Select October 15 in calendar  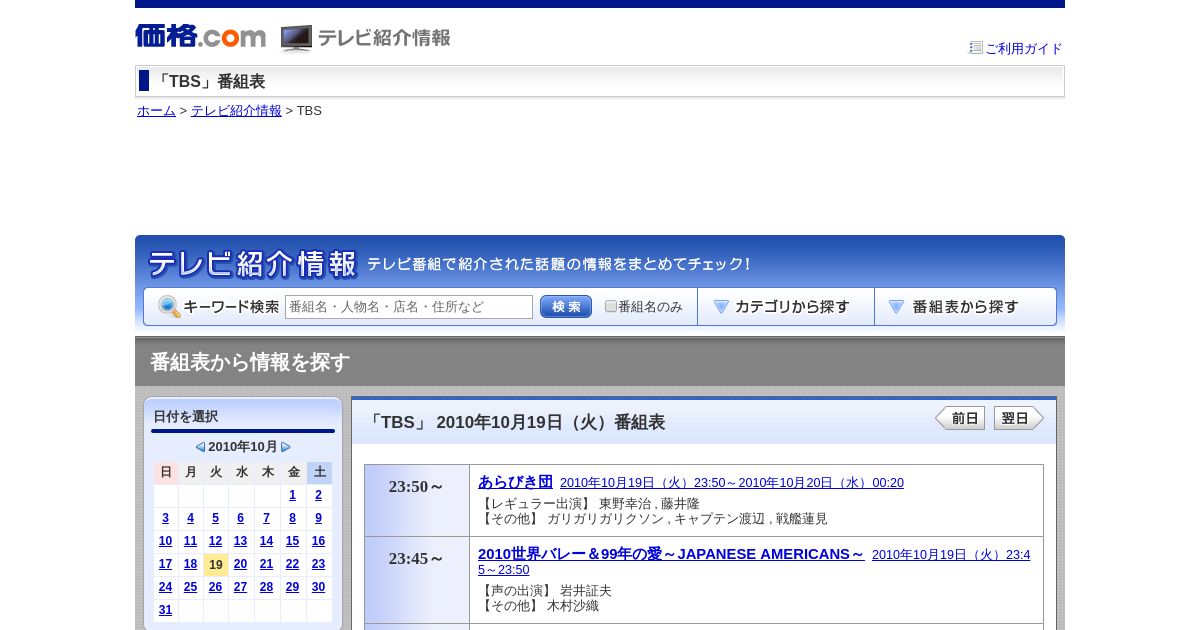click(x=292, y=541)
